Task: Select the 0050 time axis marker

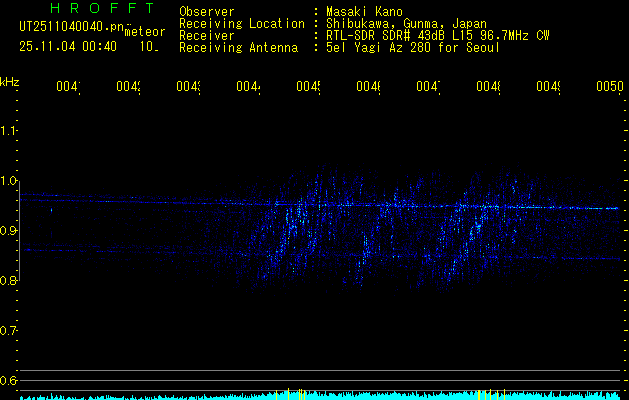Action: (x=609, y=88)
